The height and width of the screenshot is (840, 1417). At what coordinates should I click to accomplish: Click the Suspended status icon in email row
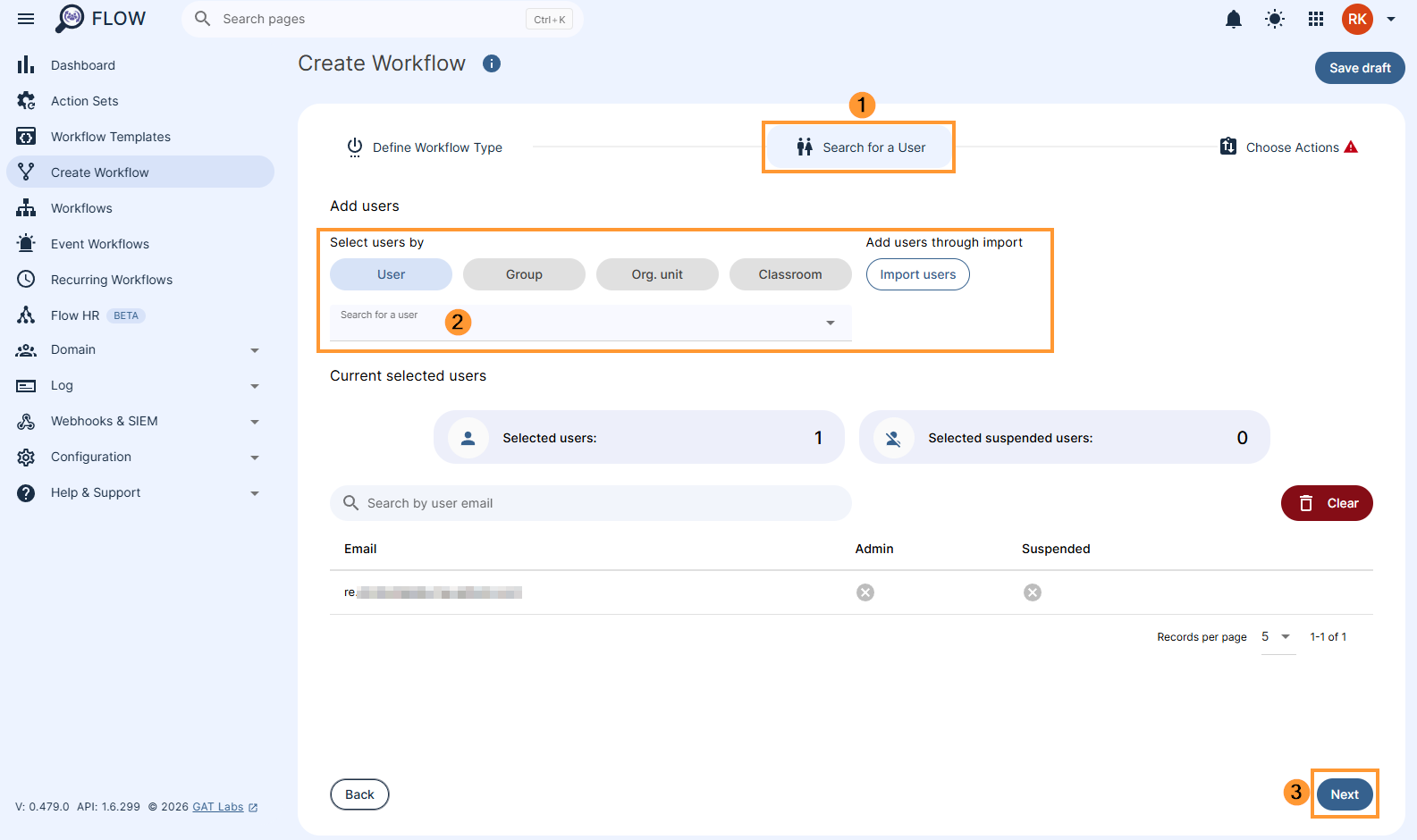[1033, 592]
